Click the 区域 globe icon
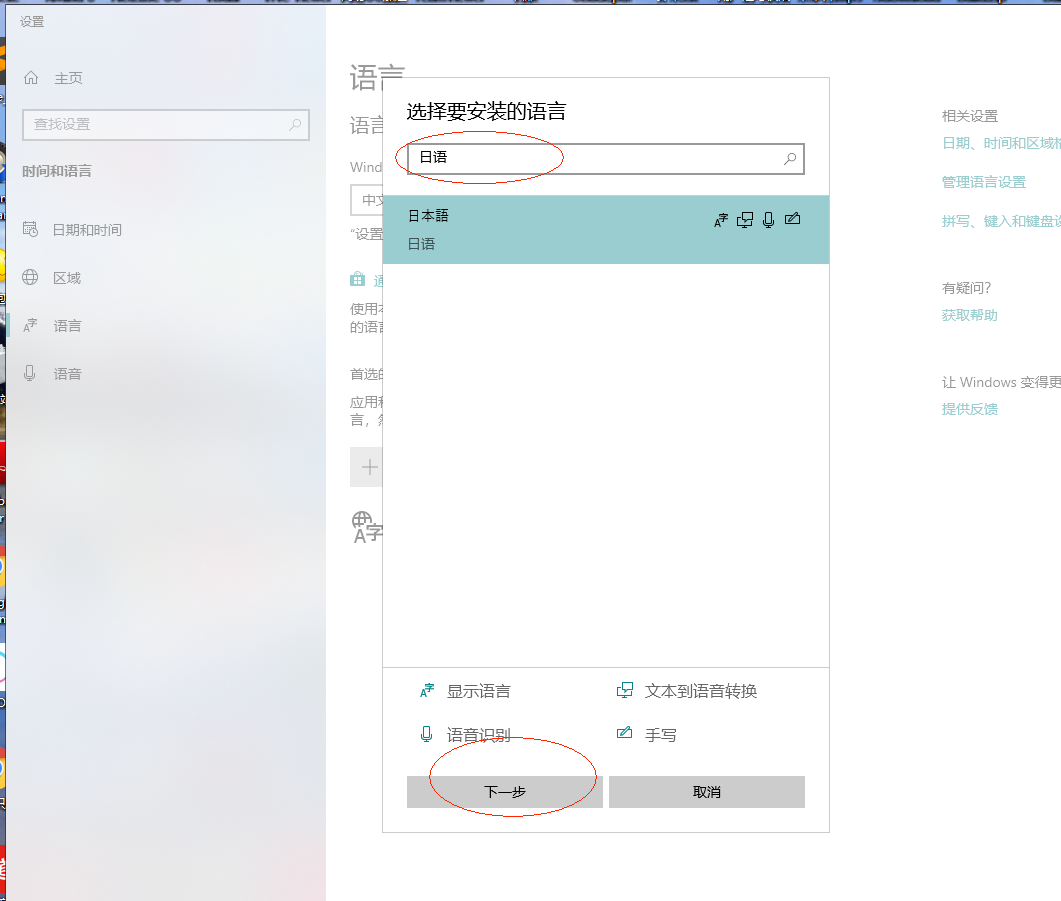This screenshot has height=901, width=1061. click(x=30, y=277)
